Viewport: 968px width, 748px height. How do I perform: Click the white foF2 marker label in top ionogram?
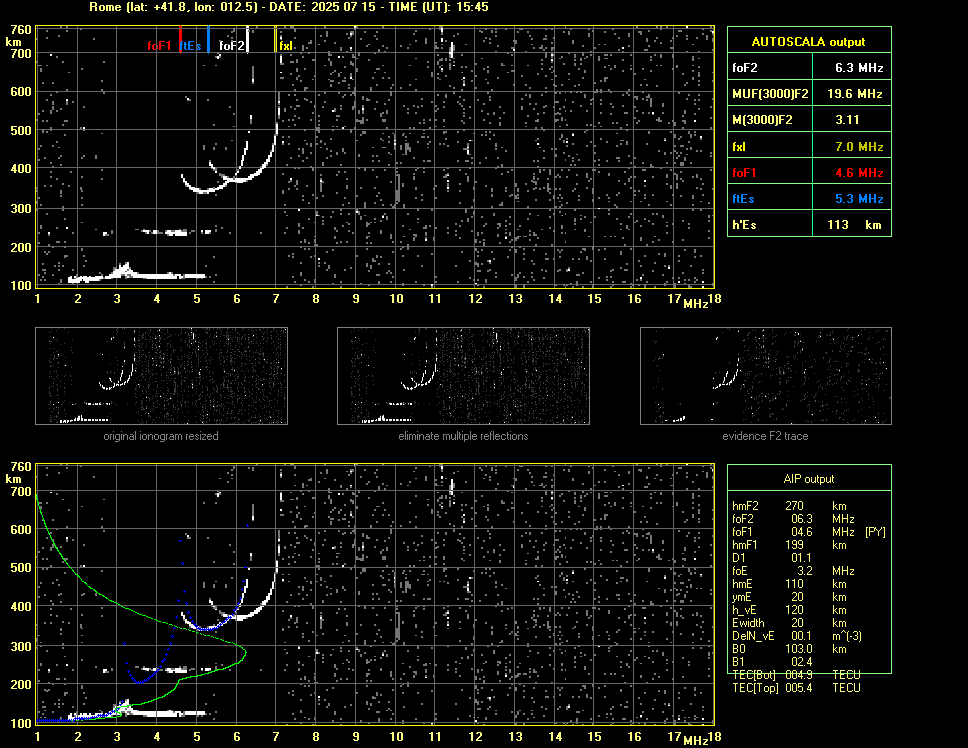point(232,46)
